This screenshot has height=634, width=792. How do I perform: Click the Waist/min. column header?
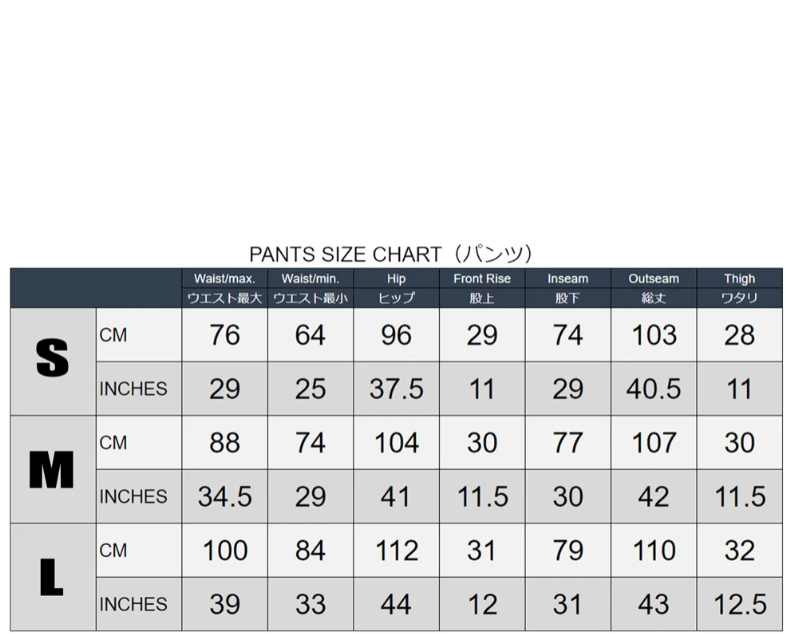pyautogui.click(x=310, y=278)
